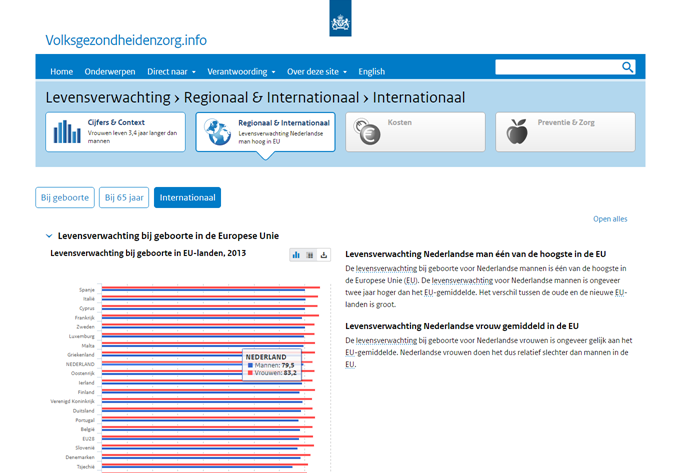Switch to the Bij geboorte tab
Viewport: 697px width, 473px height.
(66, 198)
